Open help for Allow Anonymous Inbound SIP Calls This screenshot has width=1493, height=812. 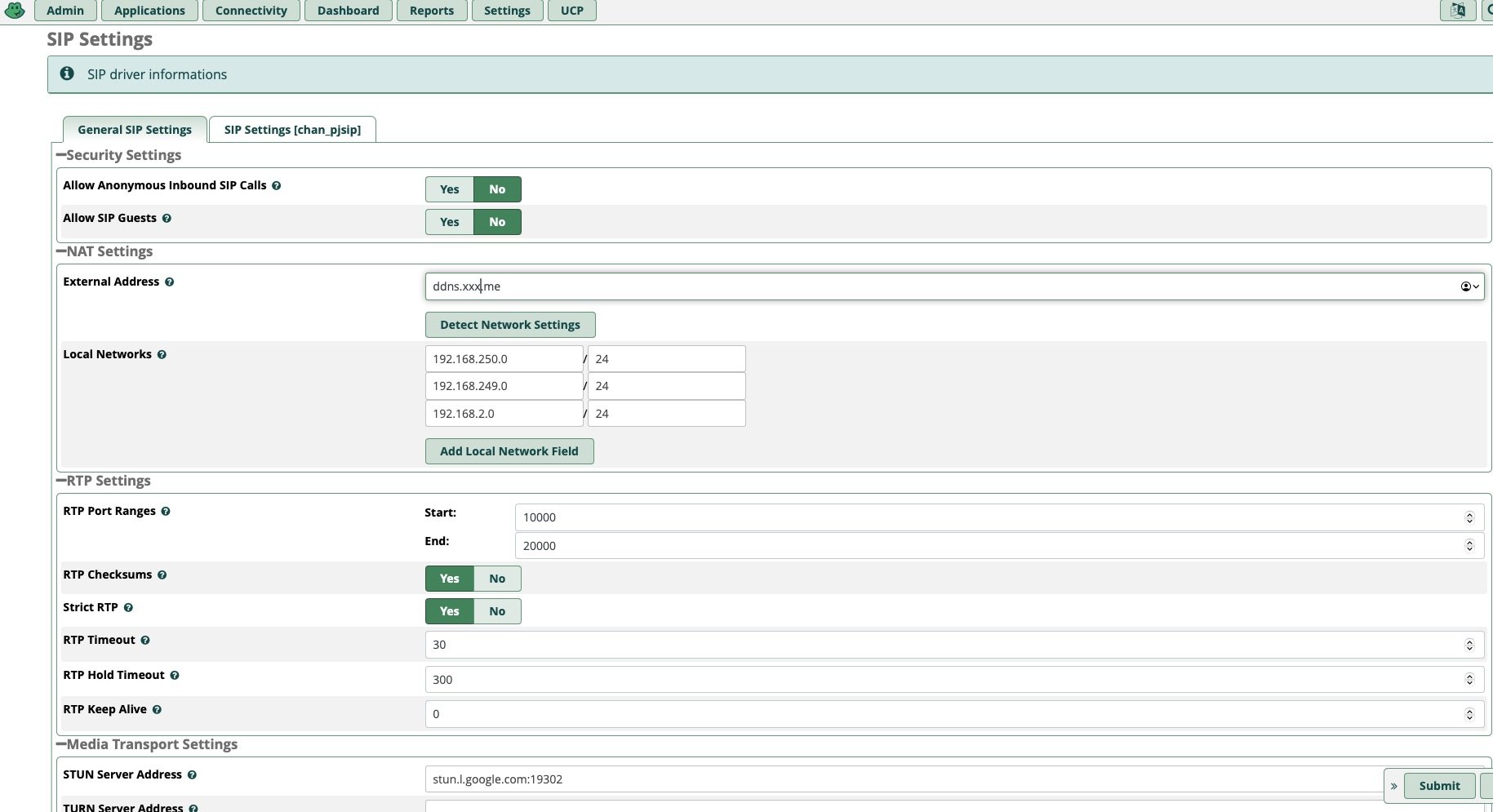click(276, 185)
